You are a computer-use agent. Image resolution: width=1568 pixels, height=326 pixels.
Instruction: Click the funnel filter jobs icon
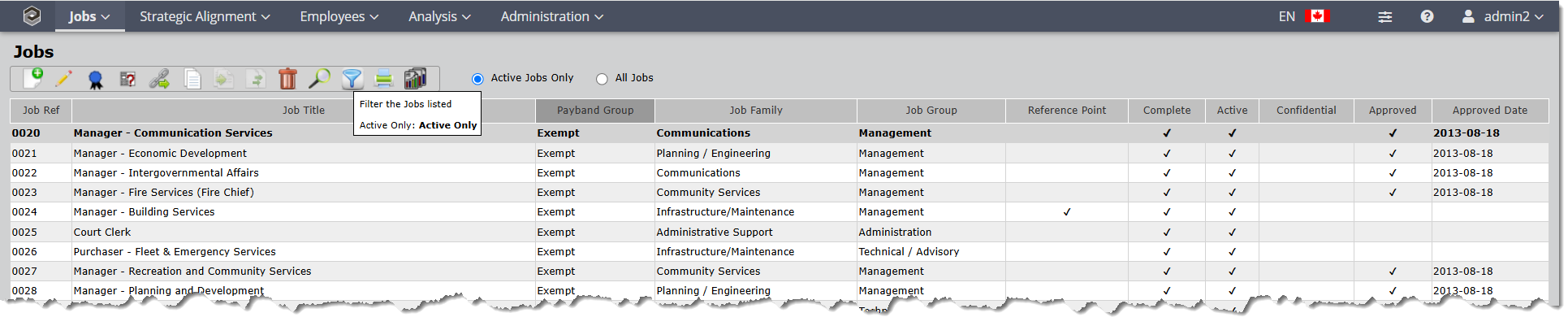[x=352, y=79]
